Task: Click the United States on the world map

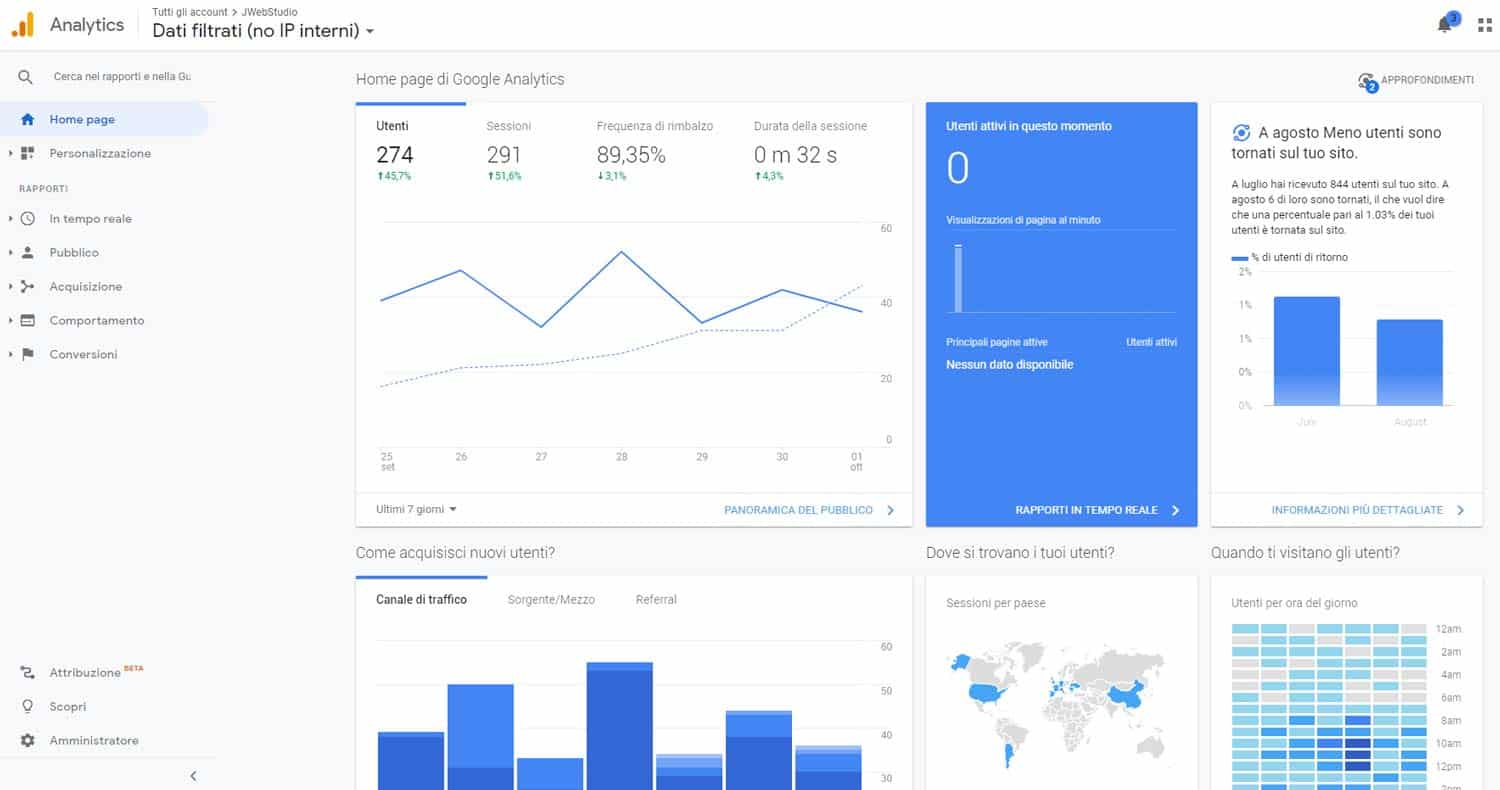Action: coord(987,693)
